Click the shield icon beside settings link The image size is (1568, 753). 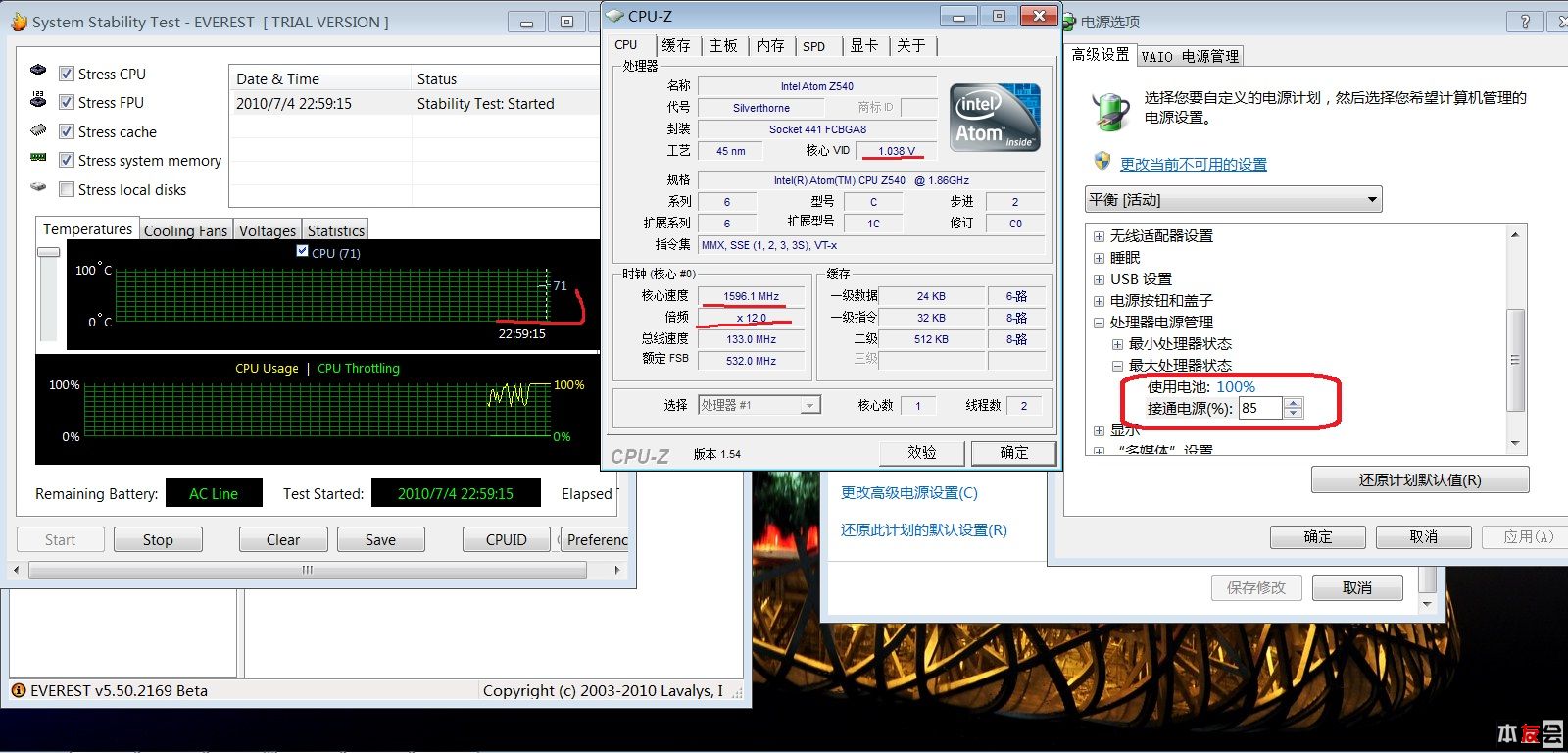(1102, 162)
